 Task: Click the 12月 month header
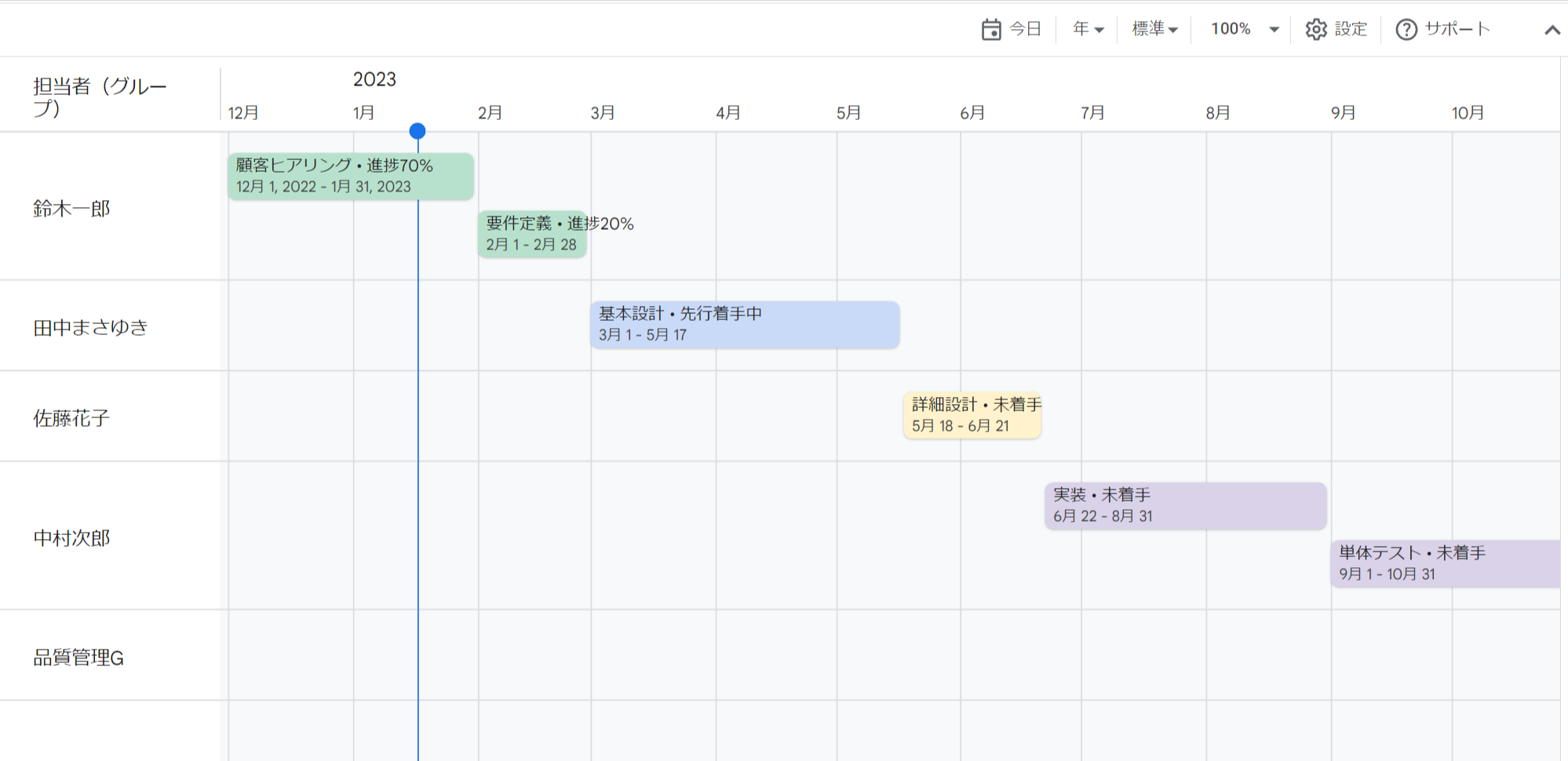243,113
